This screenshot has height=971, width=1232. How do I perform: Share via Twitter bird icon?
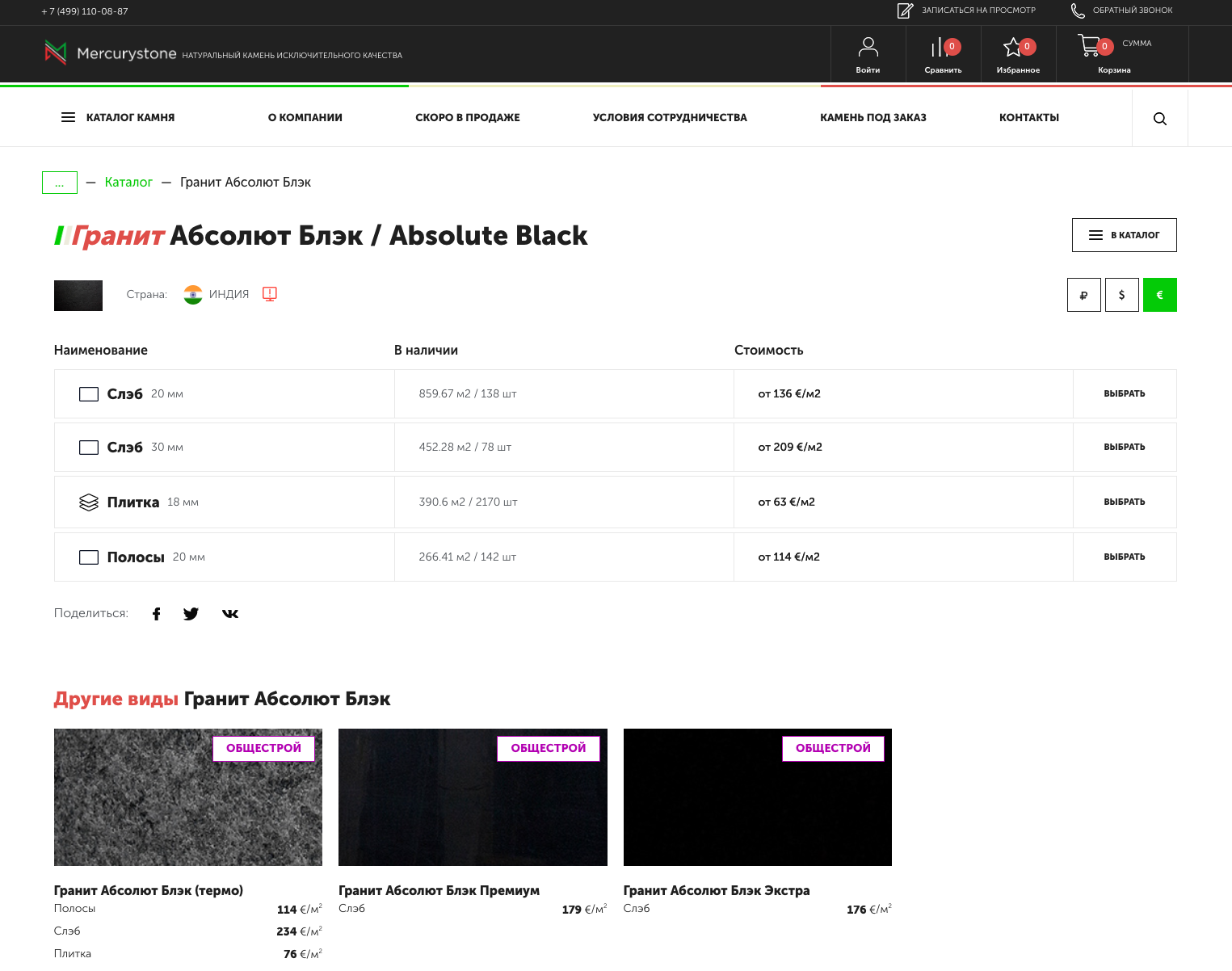[x=191, y=614]
